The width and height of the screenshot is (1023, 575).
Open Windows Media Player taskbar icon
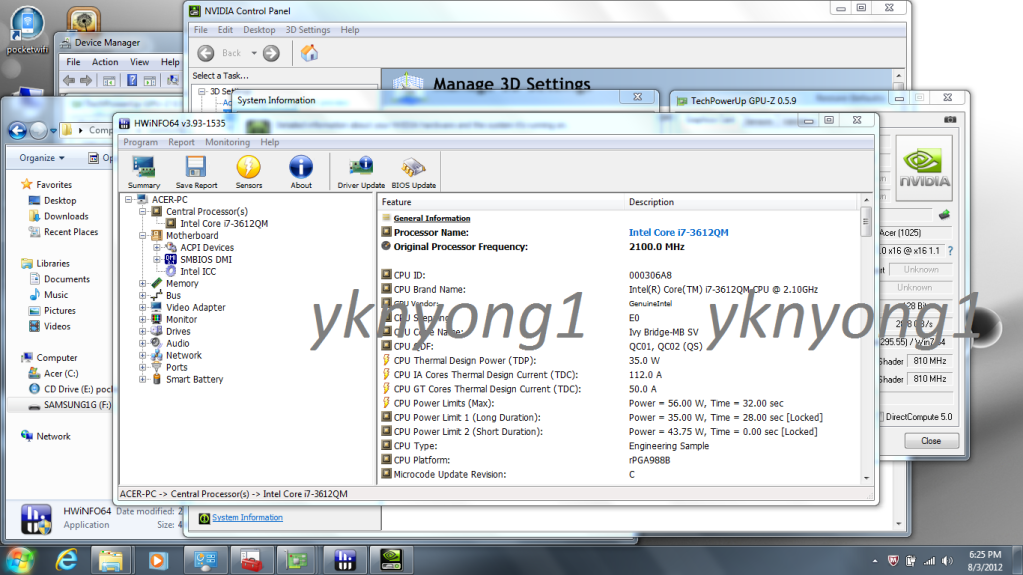pos(157,560)
